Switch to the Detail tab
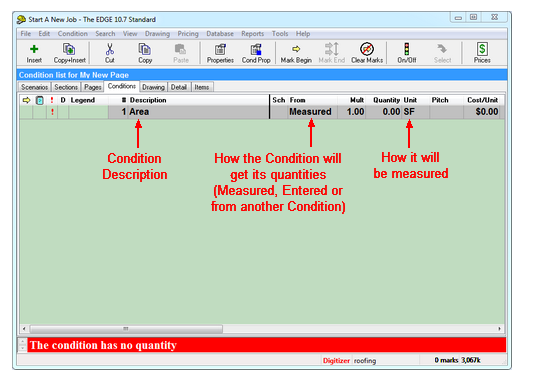The height and width of the screenshot is (377, 534). tap(179, 87)
